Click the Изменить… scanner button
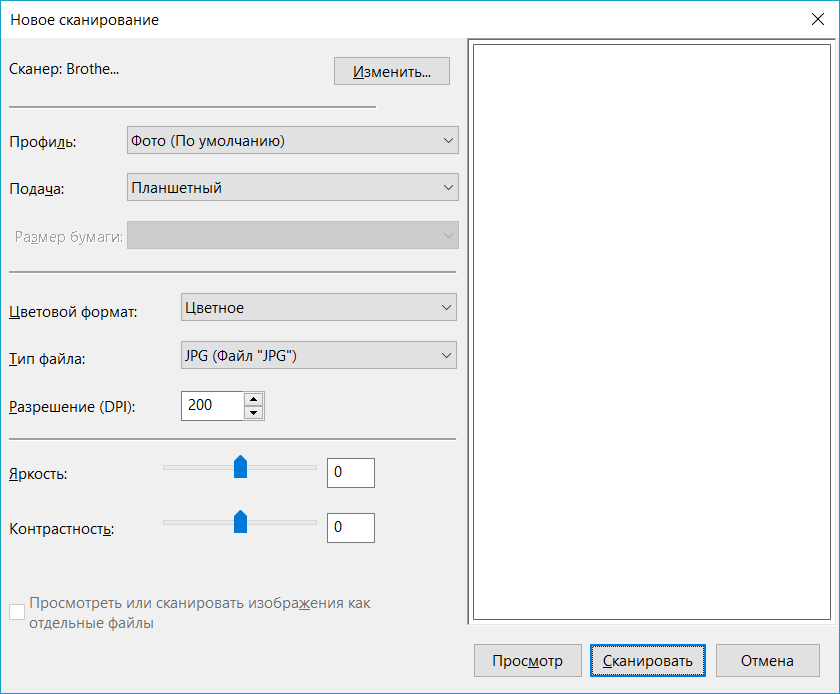Image resolution: width=840 pixels, height=694 pixels. coord(392,71)
